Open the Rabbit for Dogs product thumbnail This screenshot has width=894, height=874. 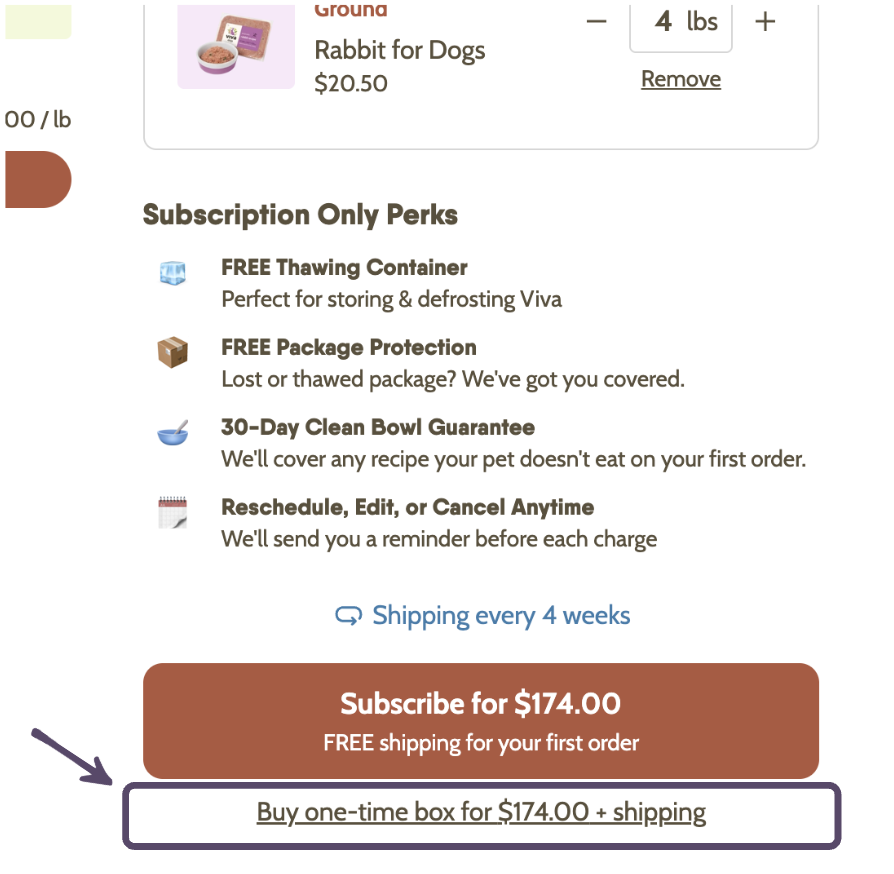[x=236, y=45]
